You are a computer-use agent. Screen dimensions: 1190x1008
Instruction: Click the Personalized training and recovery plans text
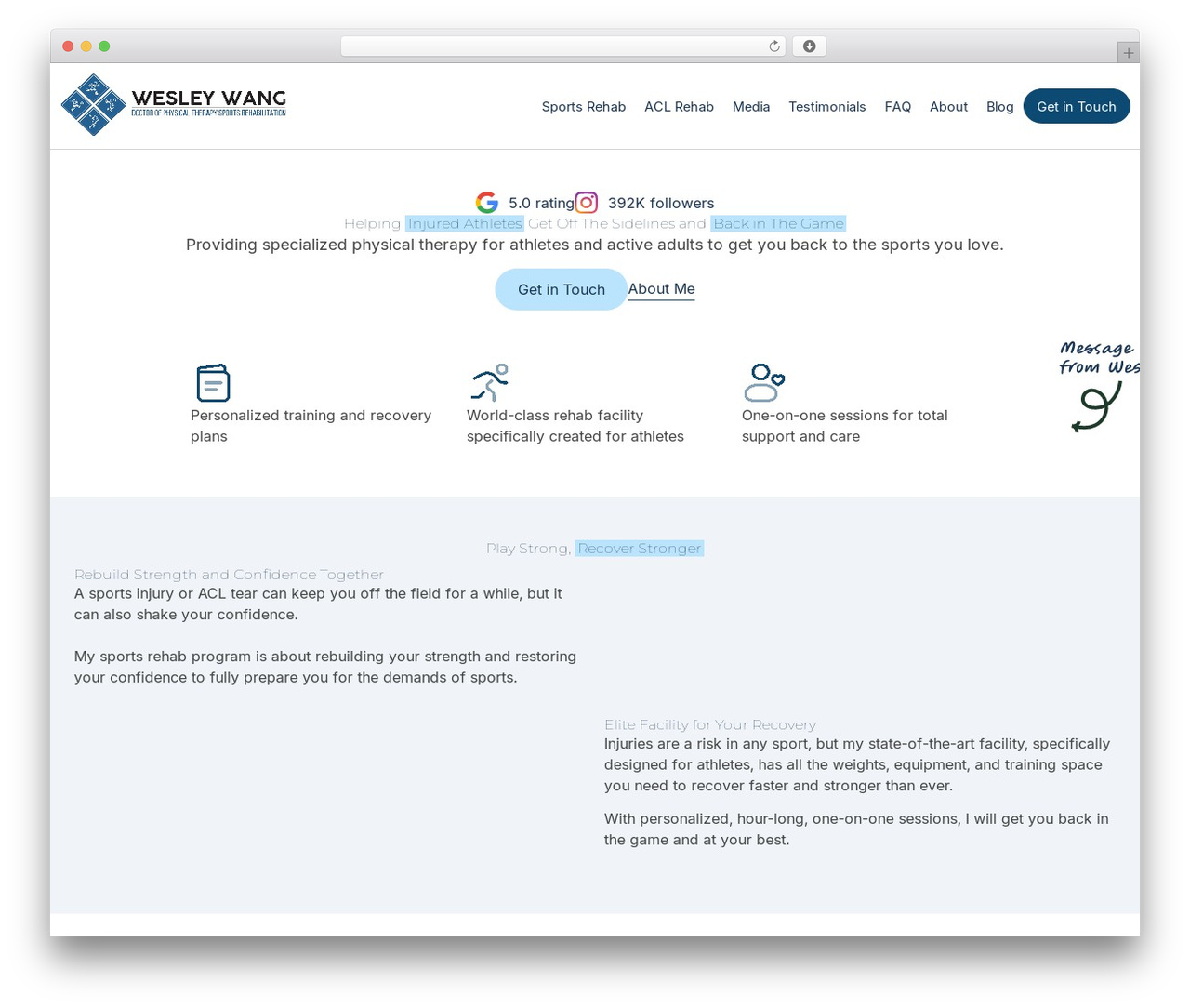[x=311, y=426]
